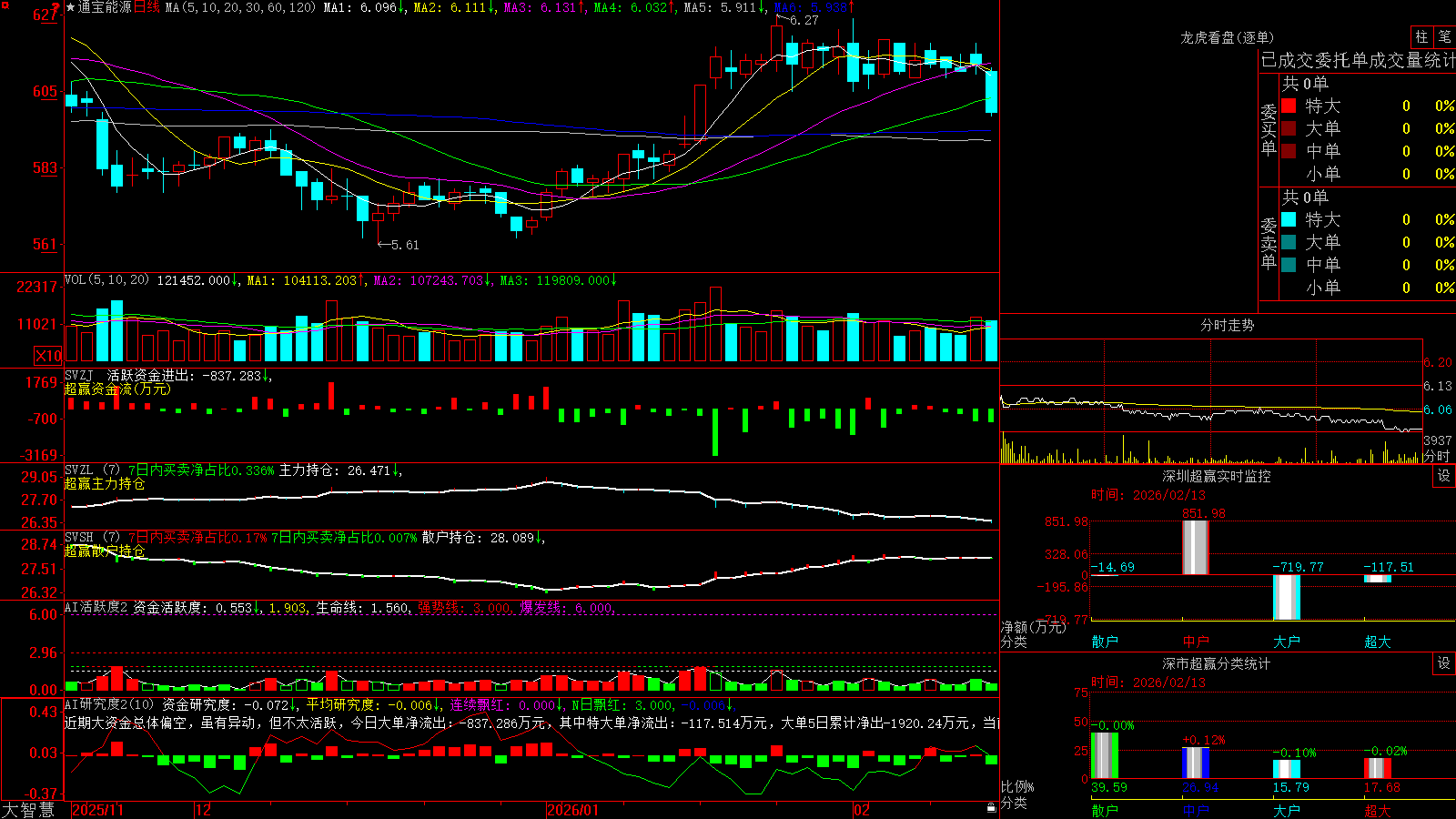Click 大户 category in 深圳超赢实时监控 chart
The height and width of the screenshot is (819, 1456).
tap(1287, 642)
